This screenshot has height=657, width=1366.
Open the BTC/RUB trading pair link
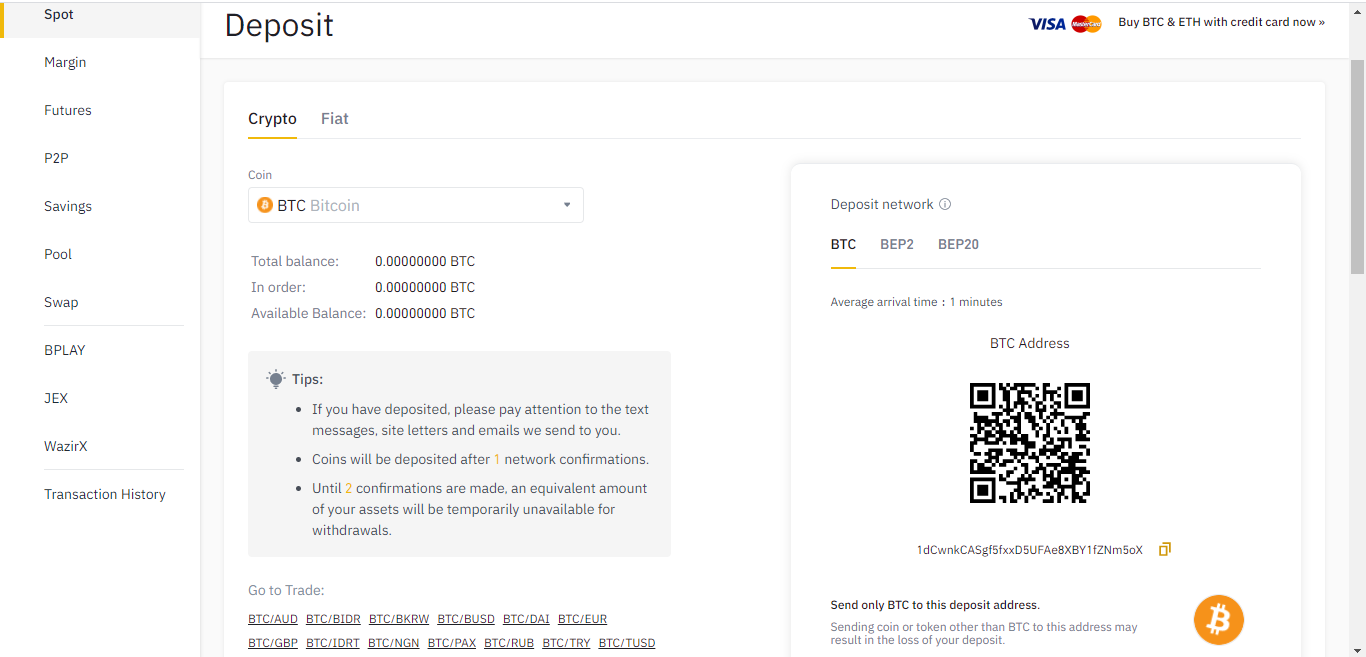click(509, 643)
